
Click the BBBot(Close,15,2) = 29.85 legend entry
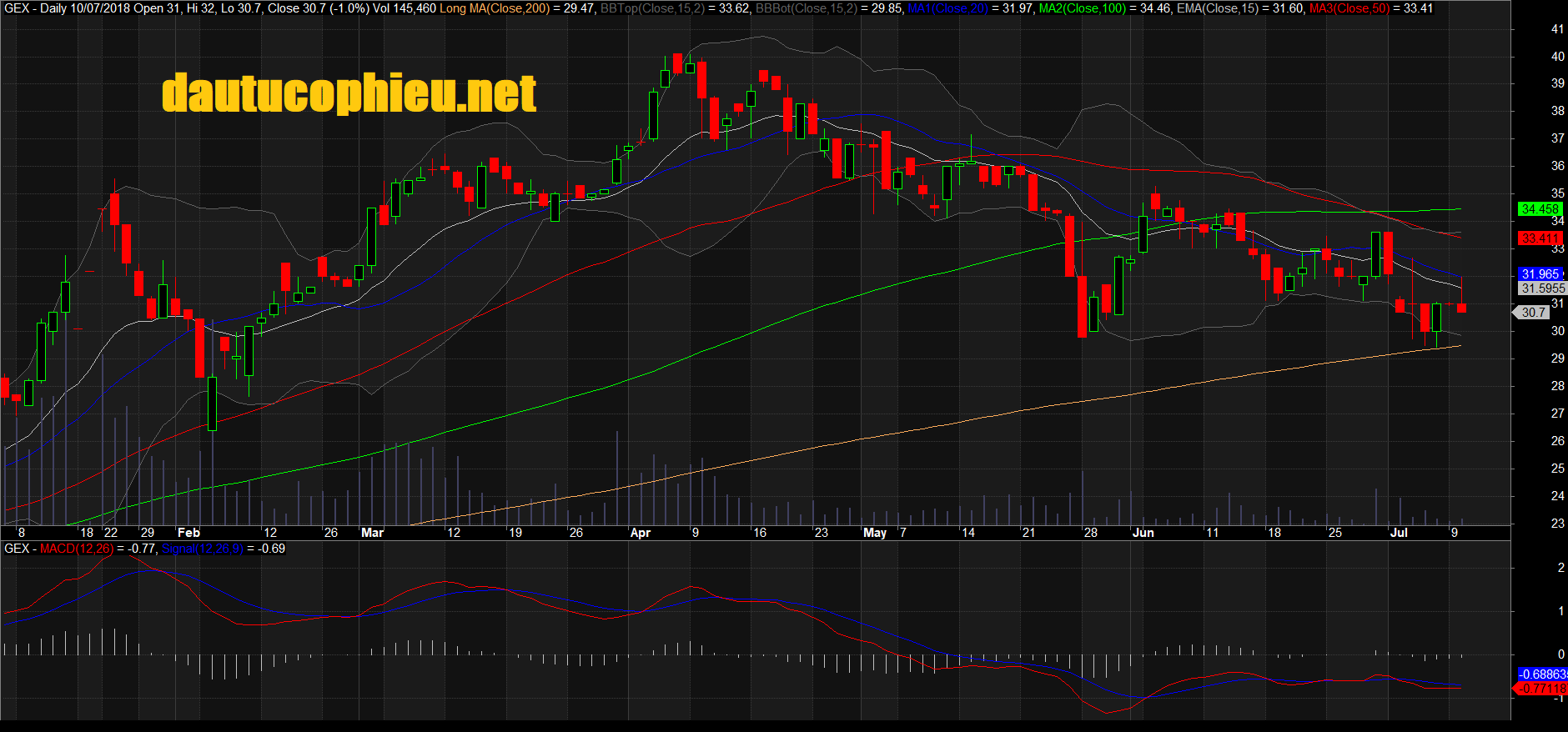point(831,8)
